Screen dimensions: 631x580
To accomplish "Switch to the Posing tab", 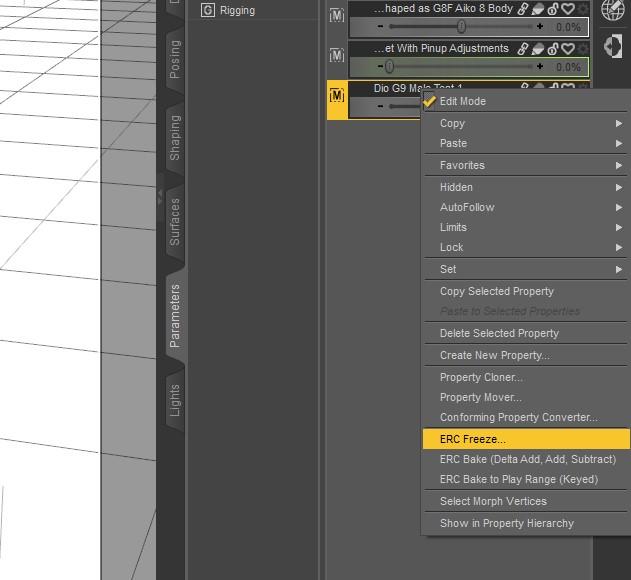I will [x=175, y=59].
